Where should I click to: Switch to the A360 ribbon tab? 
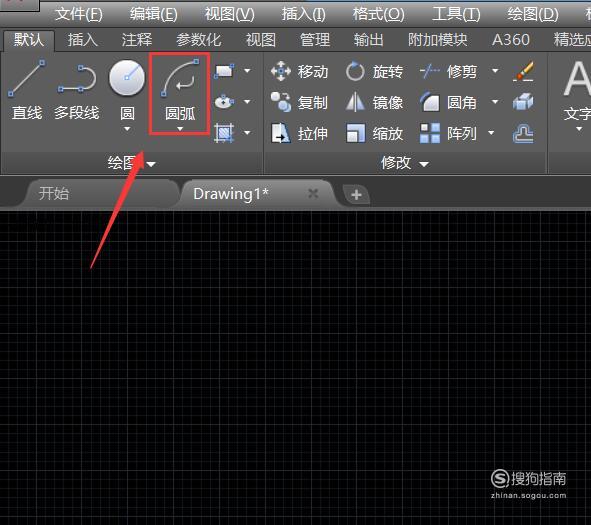tap(511, 40)
